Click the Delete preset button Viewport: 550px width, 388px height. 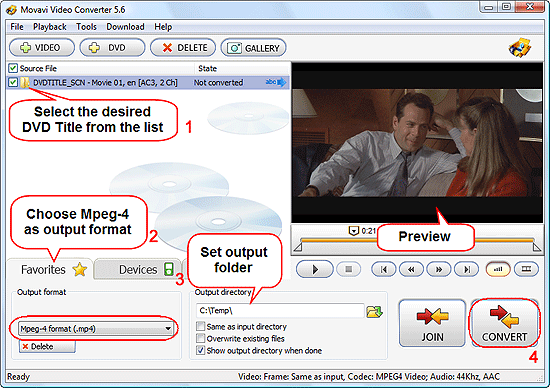tap(47, 346)
